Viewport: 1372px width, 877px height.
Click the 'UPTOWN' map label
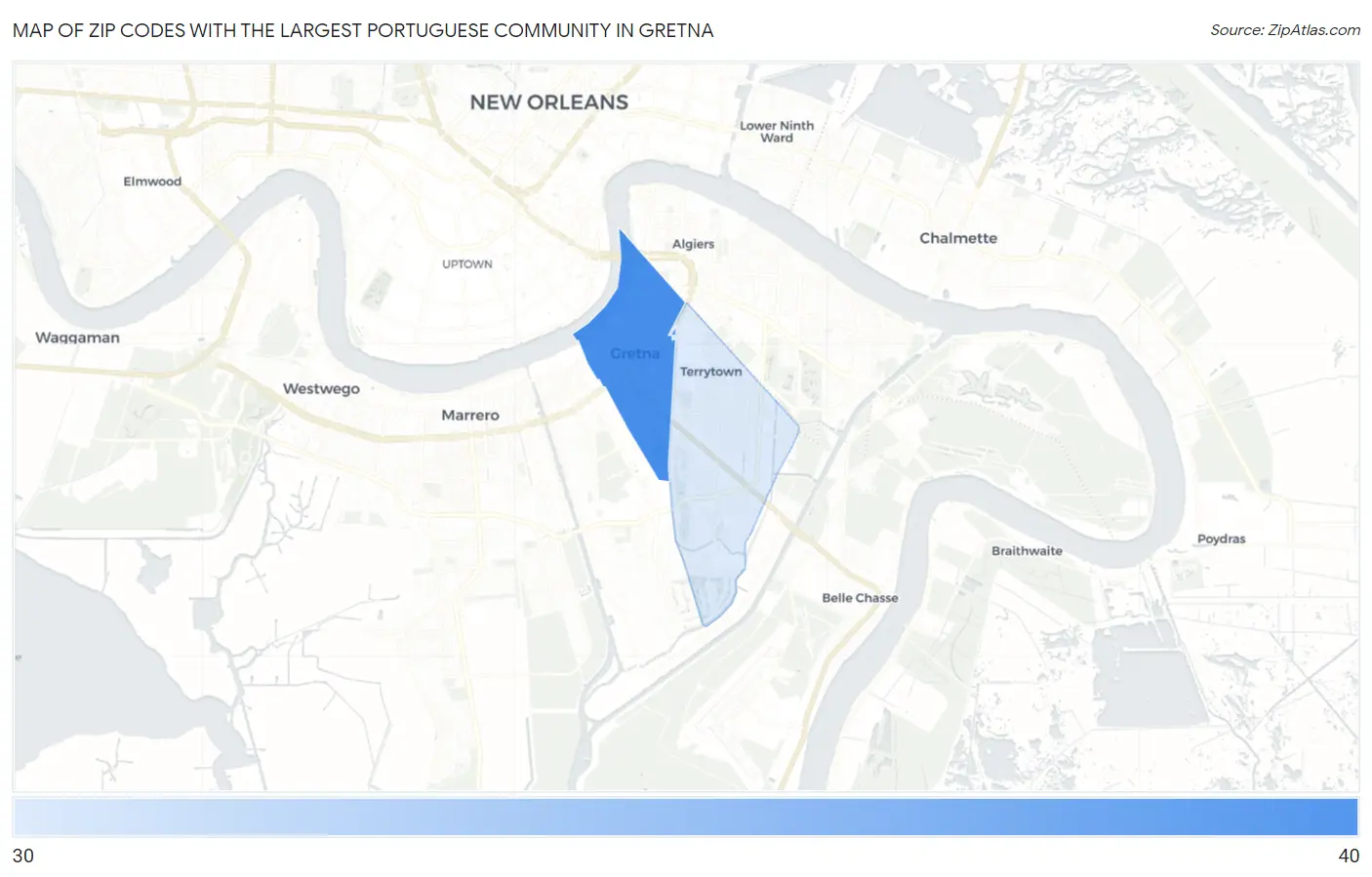coord(467,264)
